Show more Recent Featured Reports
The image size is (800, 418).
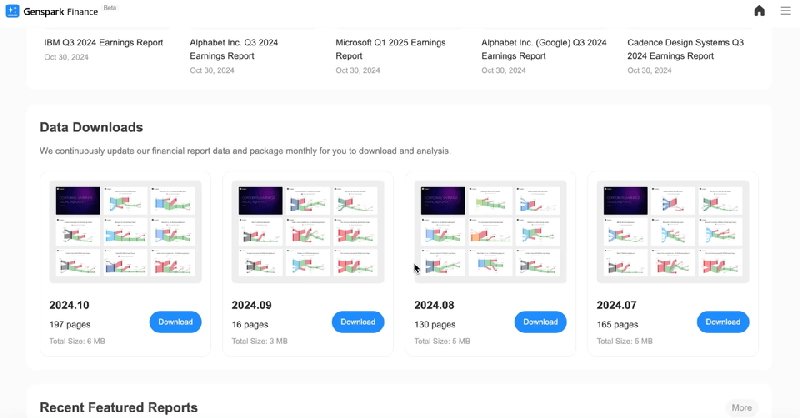(741, 408)
